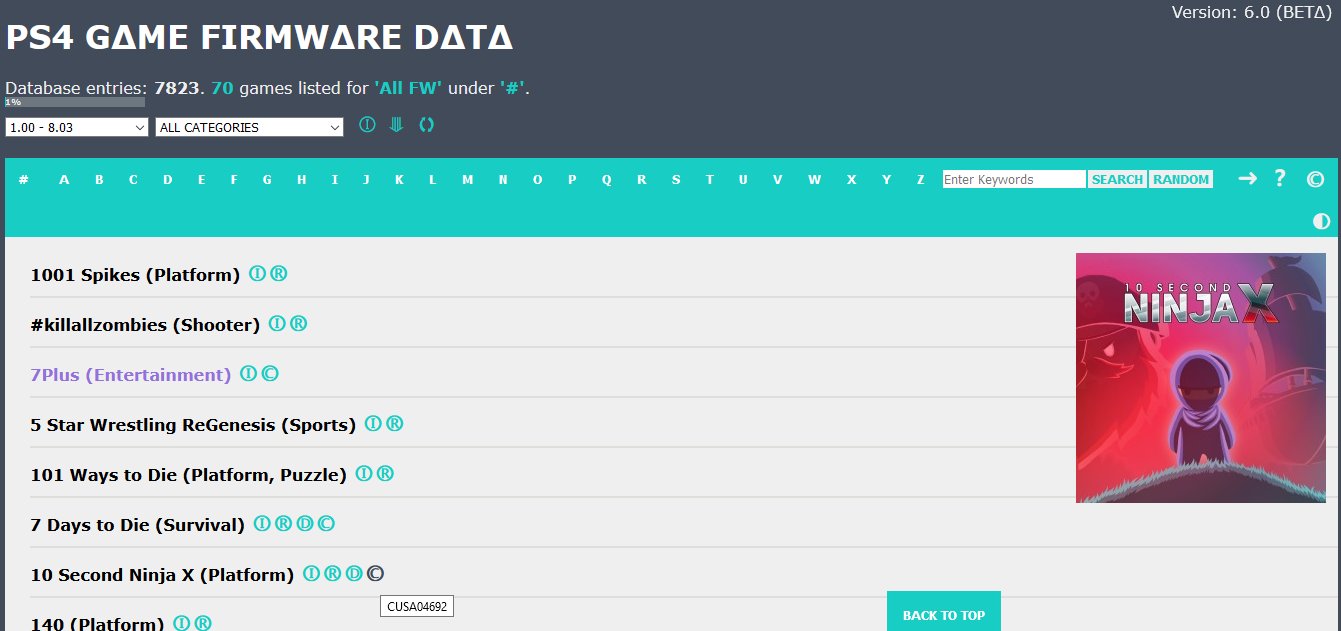This screenshot has height=631, width=1341.
Task: Select letter C in alphabet bar
Action: 133,179
